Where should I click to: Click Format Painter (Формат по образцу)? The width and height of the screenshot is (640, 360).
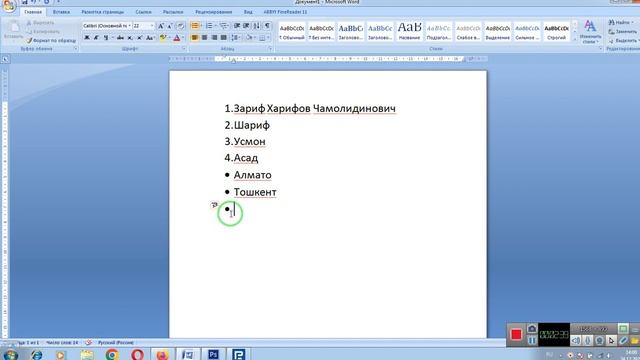click(51, 40)
